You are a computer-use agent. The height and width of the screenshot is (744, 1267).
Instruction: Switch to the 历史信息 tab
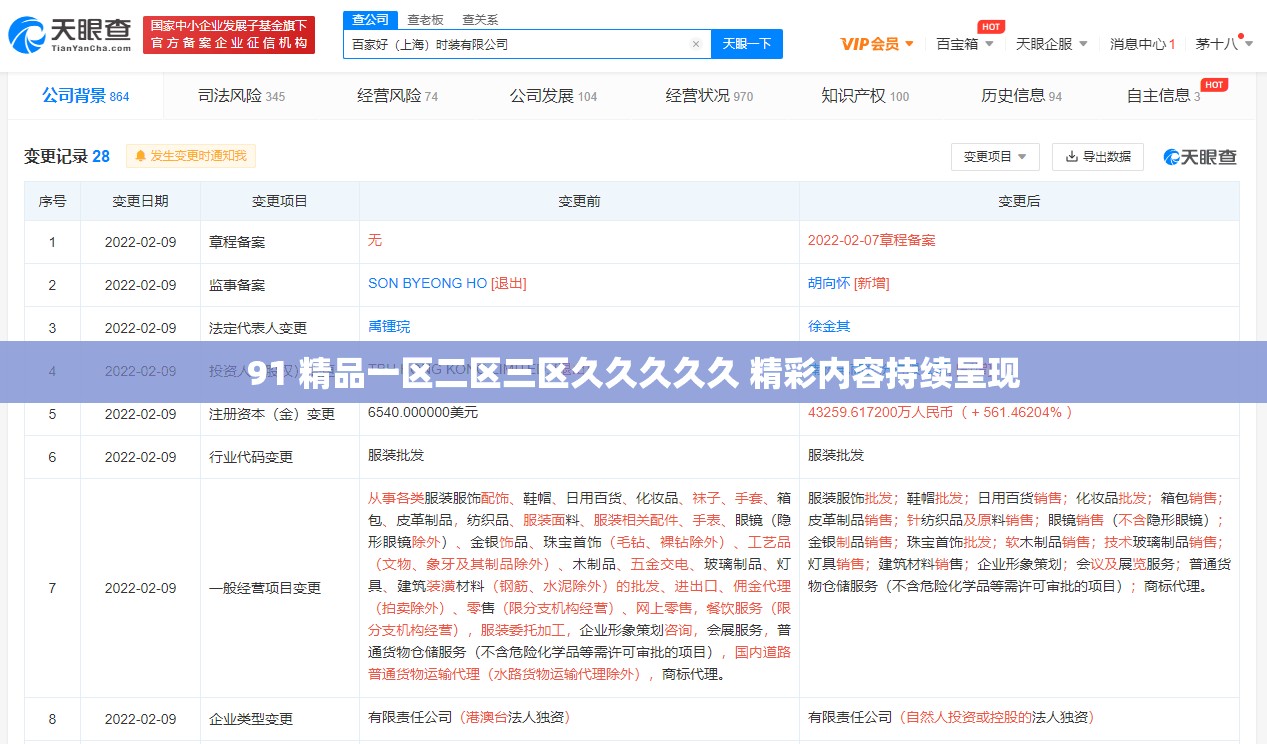click(1021, 96)
